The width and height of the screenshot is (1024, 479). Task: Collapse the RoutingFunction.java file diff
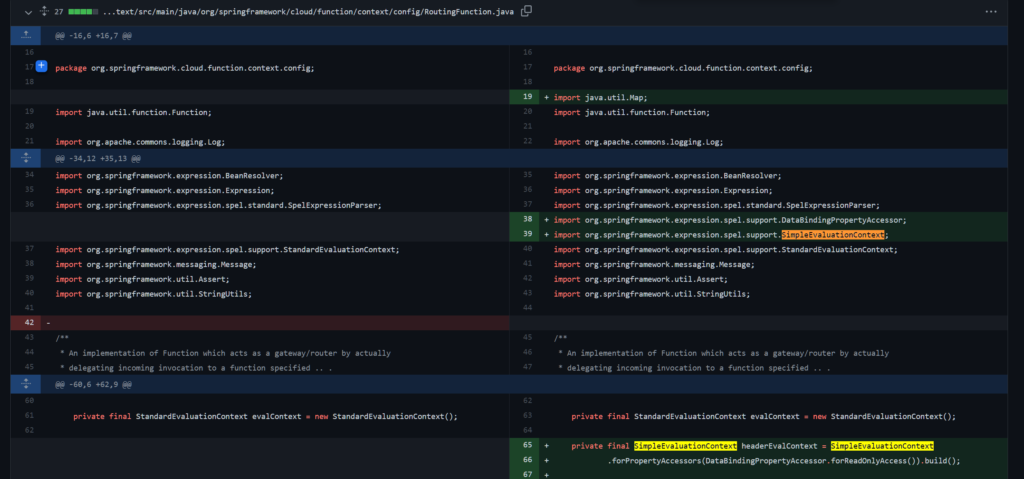(x=28, y=12)
